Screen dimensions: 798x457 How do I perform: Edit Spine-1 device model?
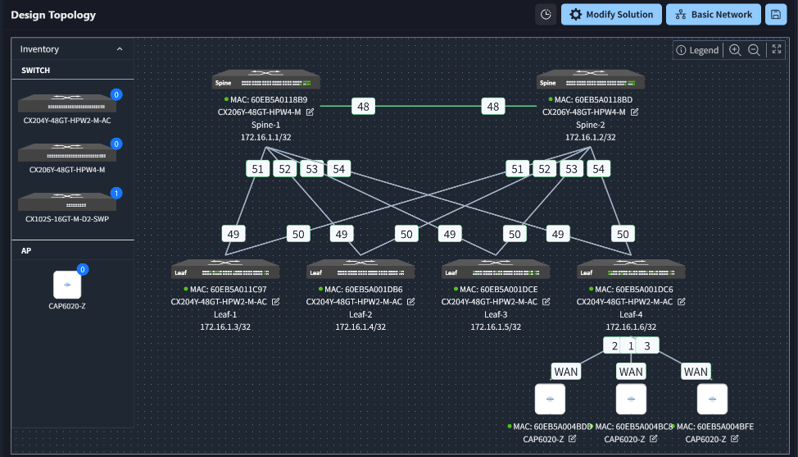(x=310, y=112)
